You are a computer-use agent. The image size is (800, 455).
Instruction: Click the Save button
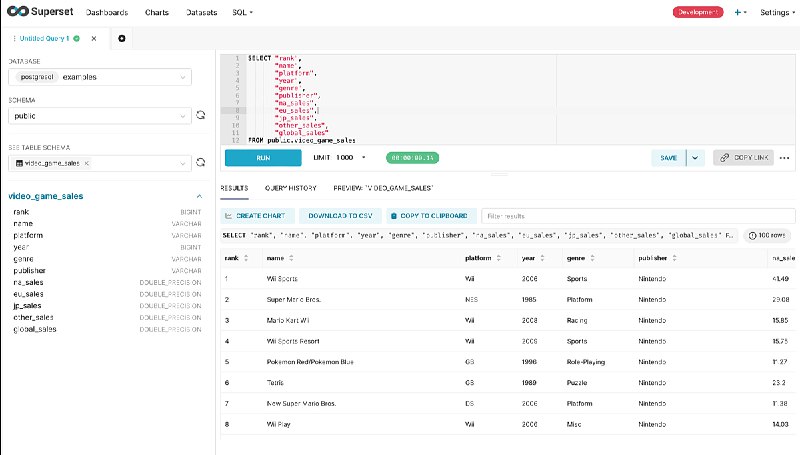(x=668, y=158)
